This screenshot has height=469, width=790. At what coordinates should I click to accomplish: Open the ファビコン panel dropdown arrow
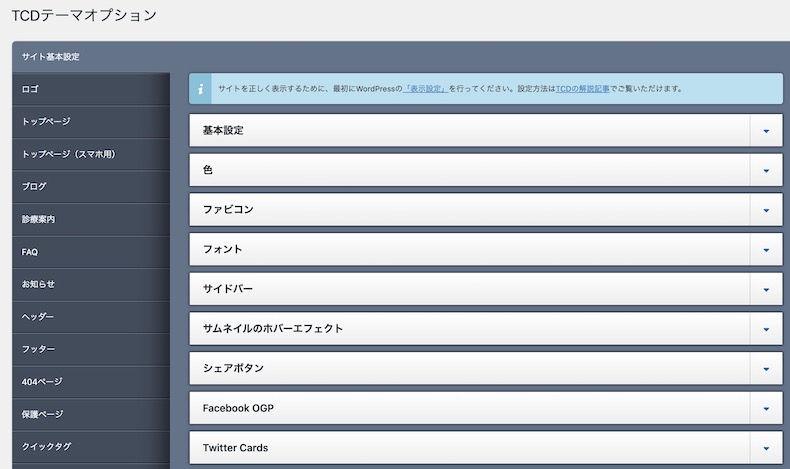pos(766,210)
